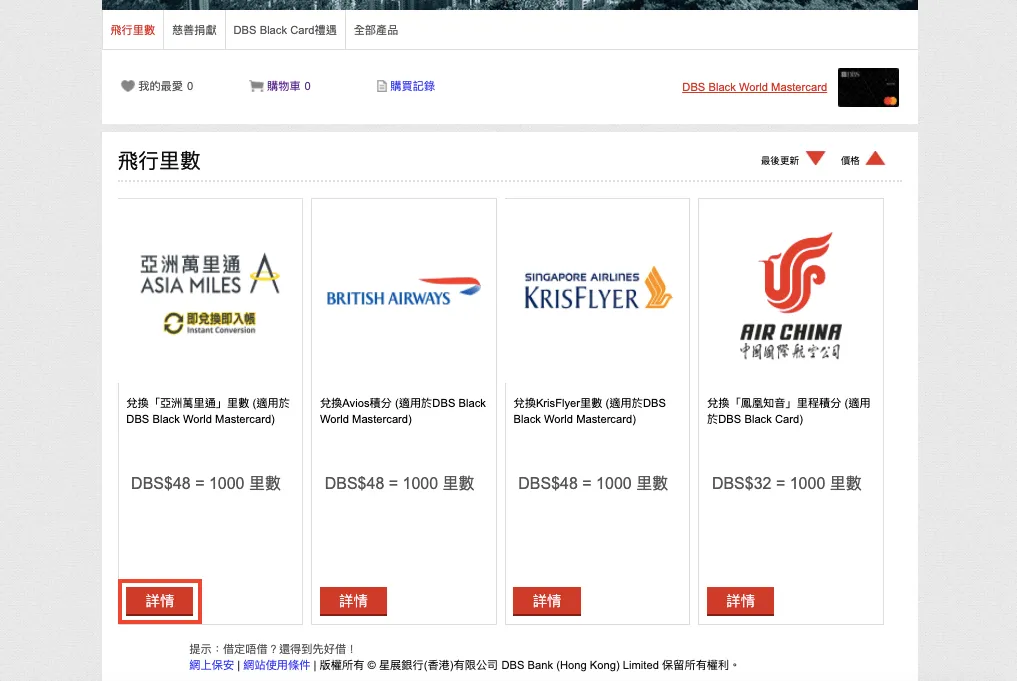This screenshot has height=681, width=1017.
Task: Click the Air China logo
Action: coord(791,296)
